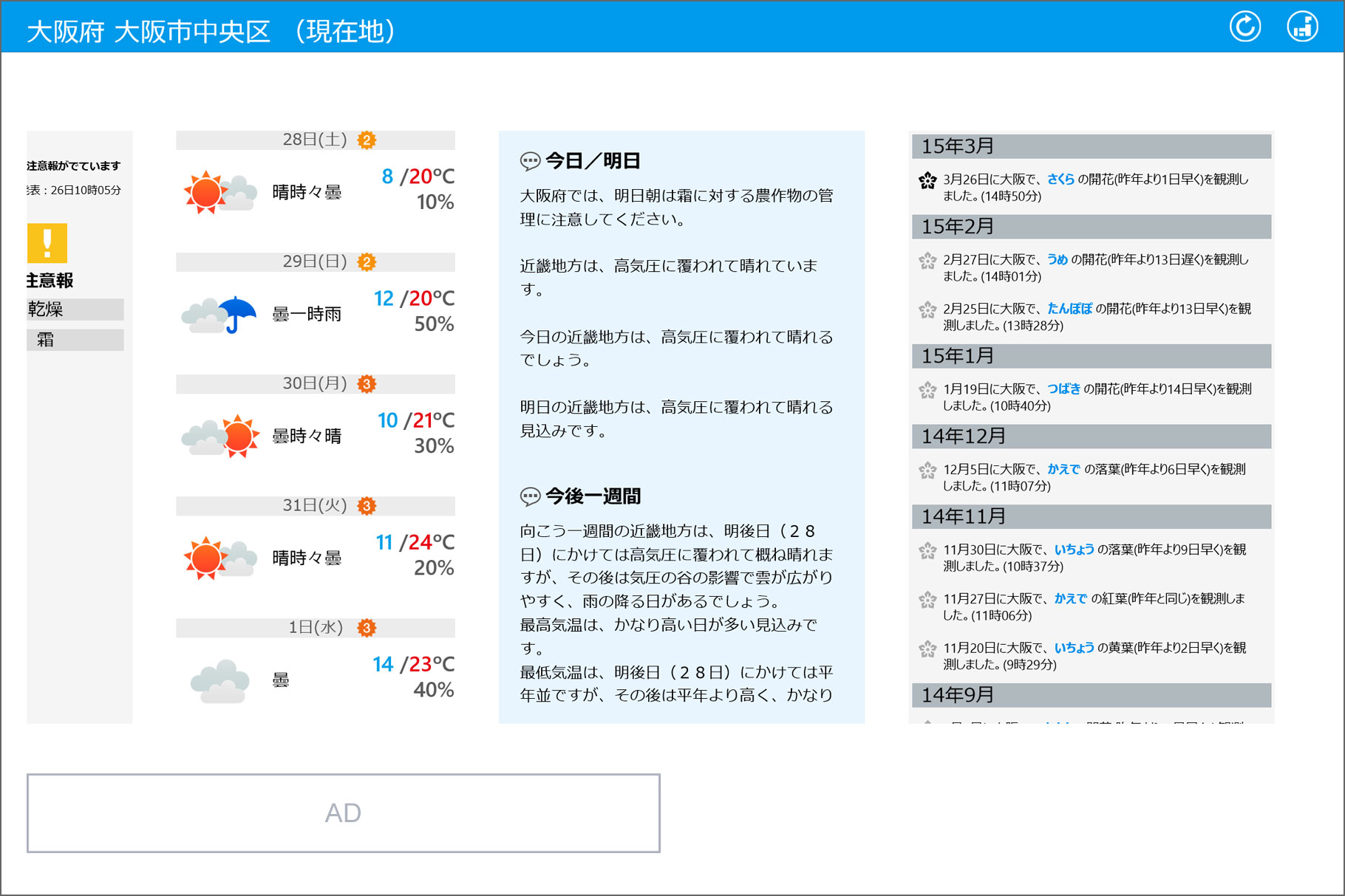Open the うめ link
The height and width of the screenshot is (896, 1345).
(1057, 259)
